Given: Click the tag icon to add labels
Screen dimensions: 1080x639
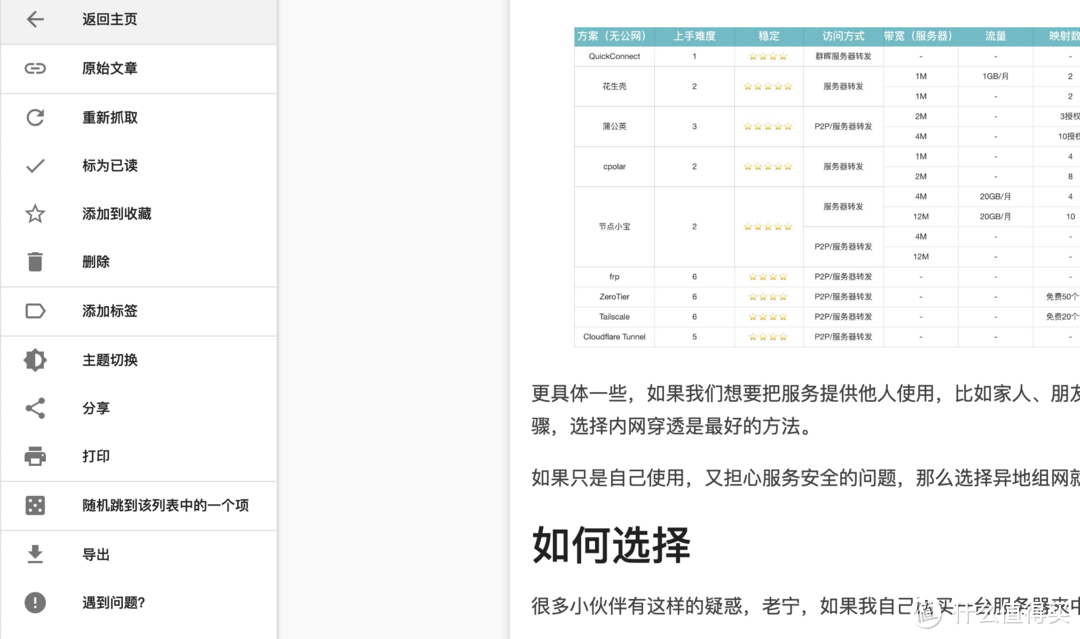Looking at the screenshot, I should click(x=34, y=310).
